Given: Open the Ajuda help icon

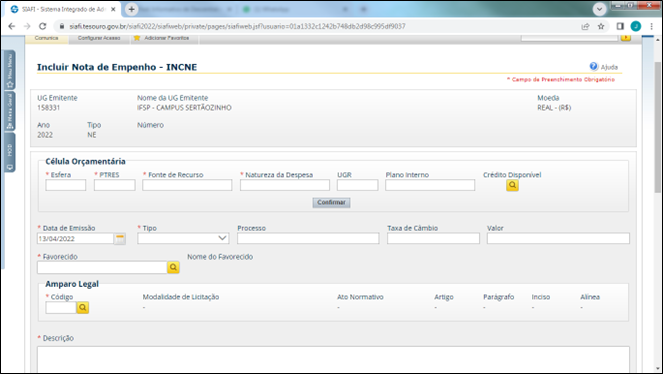Looking at the screenshot, I should pos(594,66).
